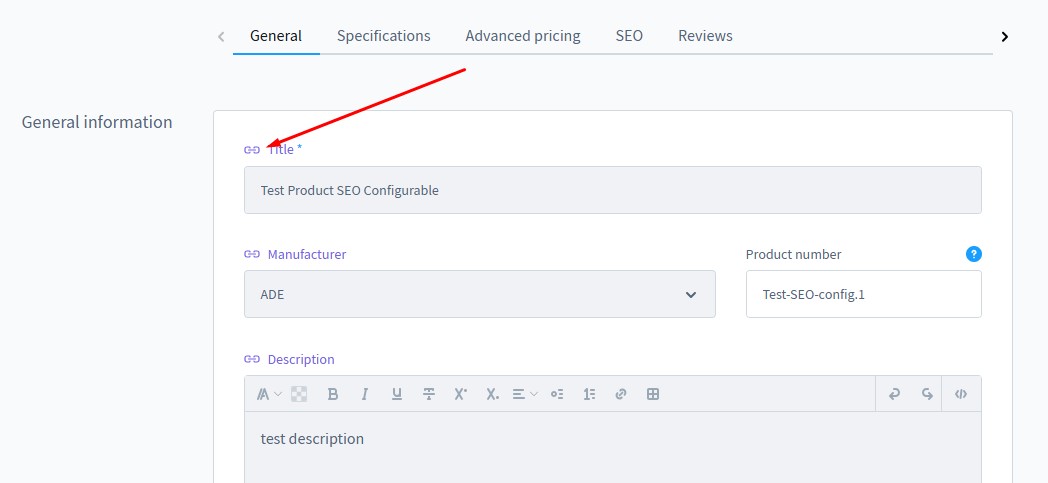Screen dimensions: 1048x483
Task: Apply italic formatting in description
Action: click(365, 394)
